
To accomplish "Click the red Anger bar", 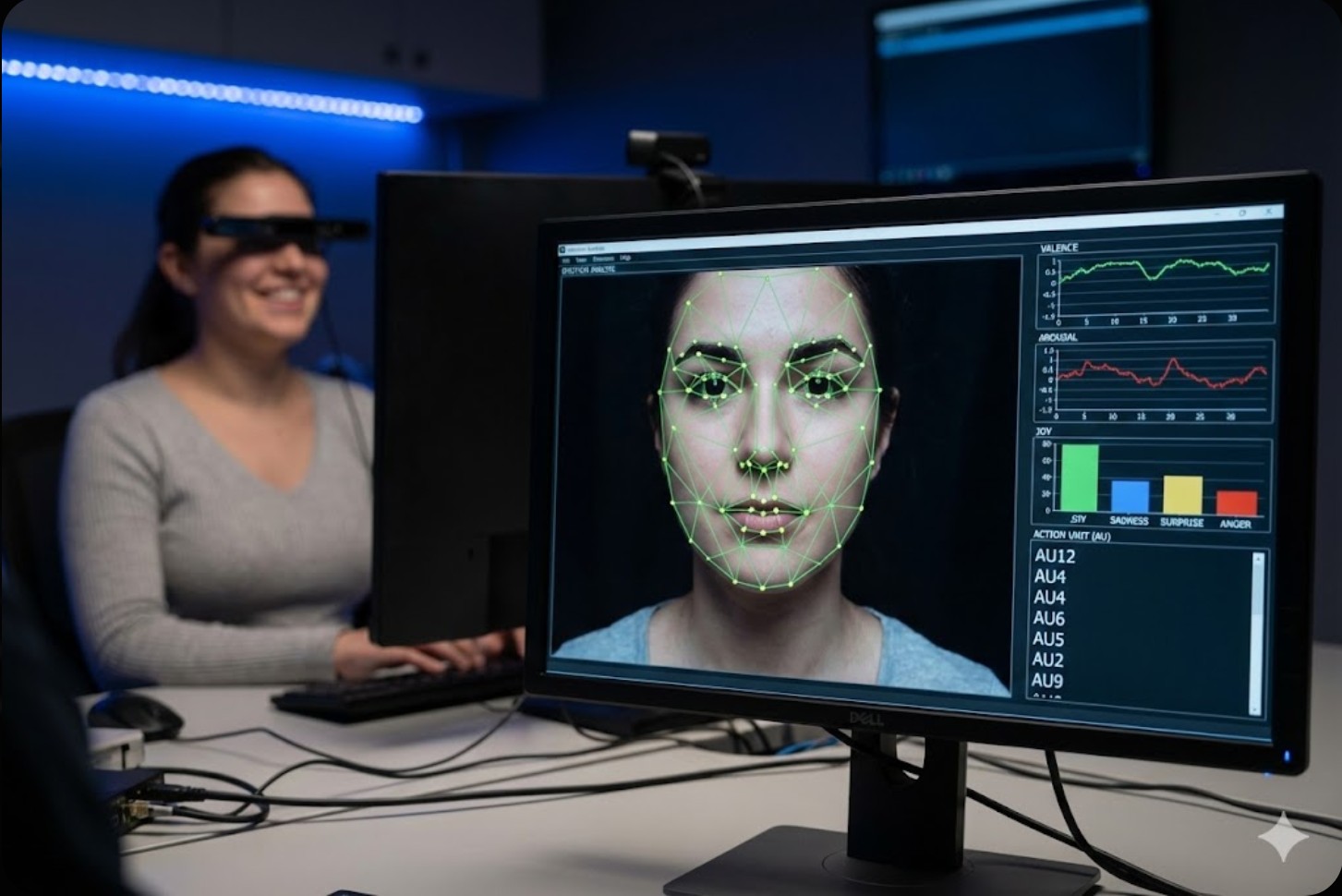I will coord(1236,503).
